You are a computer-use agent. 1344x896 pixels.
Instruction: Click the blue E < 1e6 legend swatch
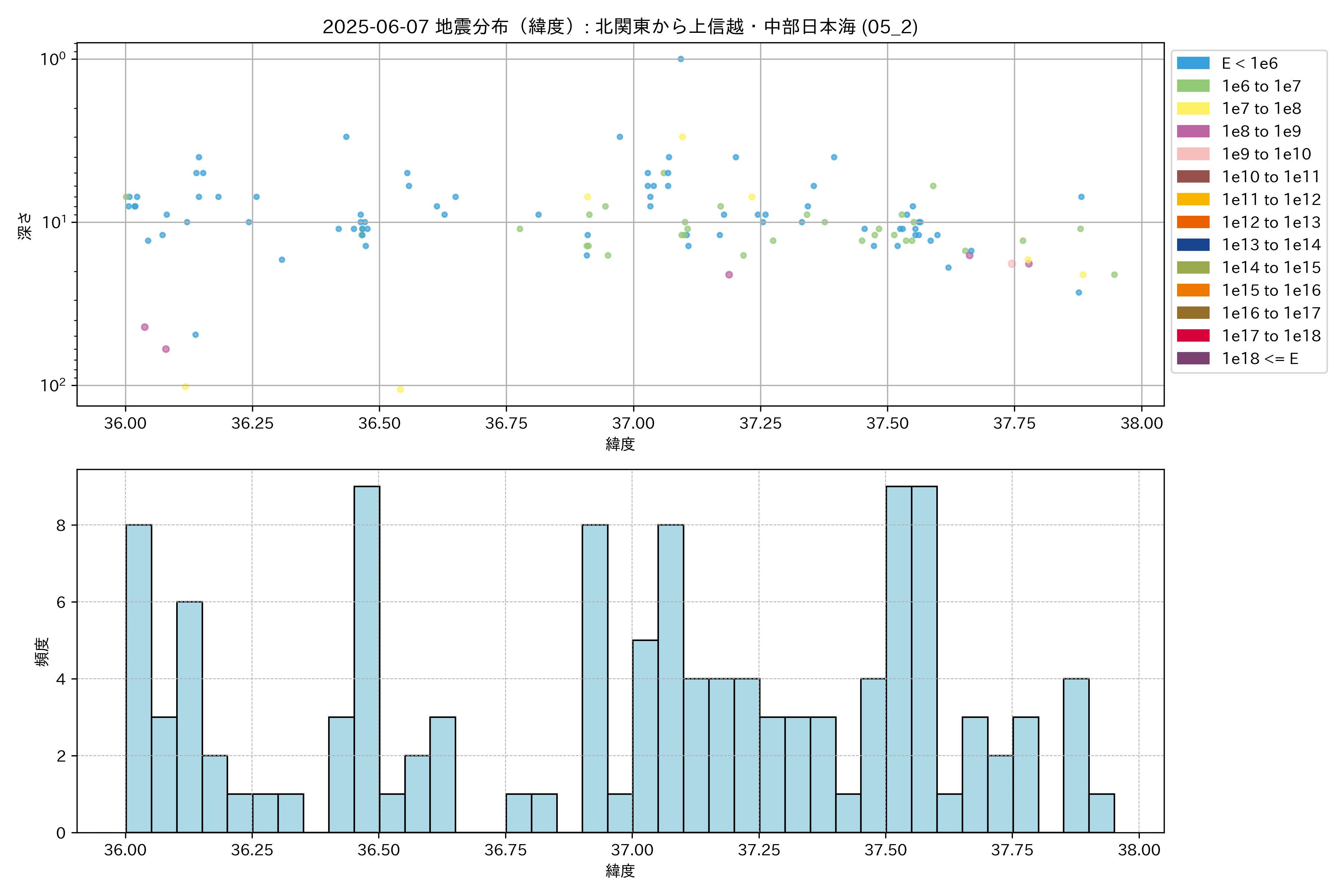[1192, 63]
